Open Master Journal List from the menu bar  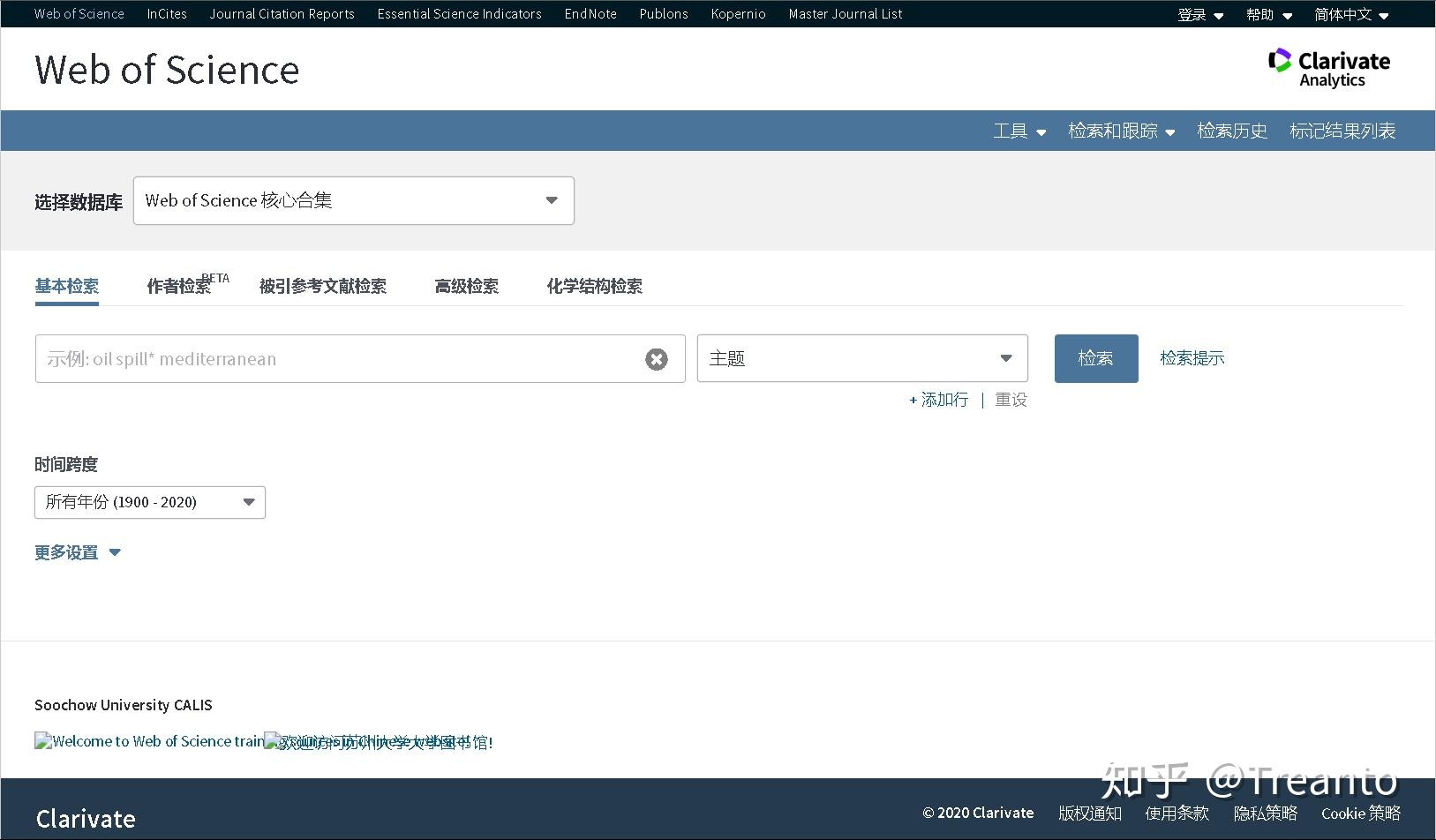(844, 14)
